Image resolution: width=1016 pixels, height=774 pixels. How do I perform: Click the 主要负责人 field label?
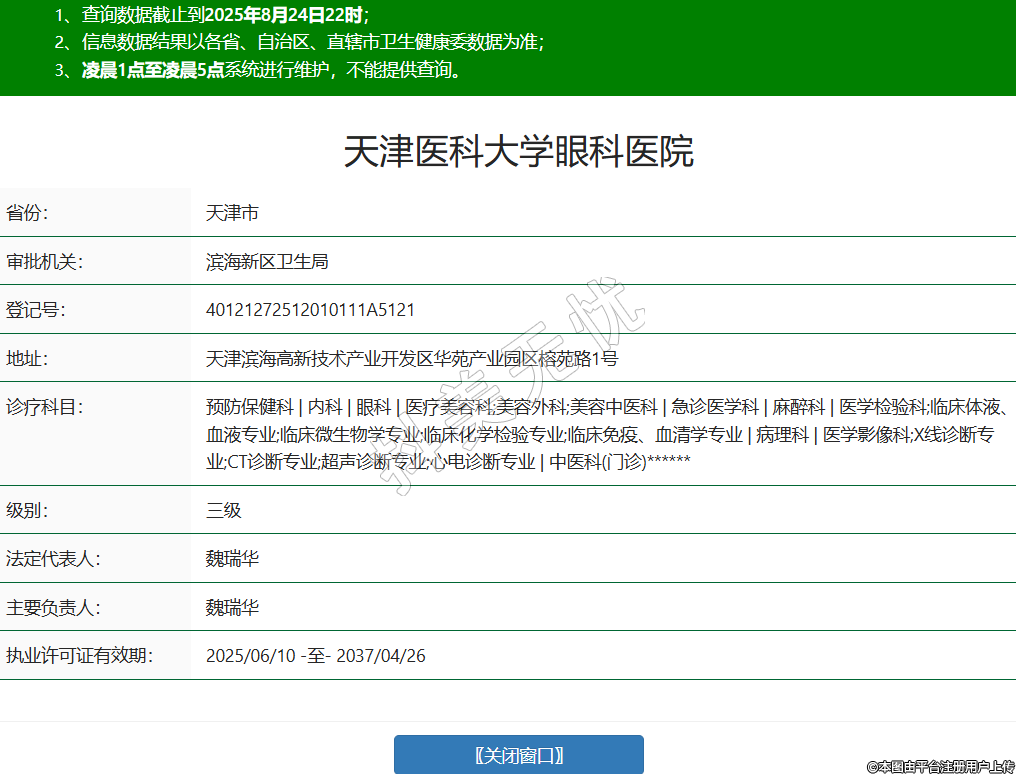point(52,608)
